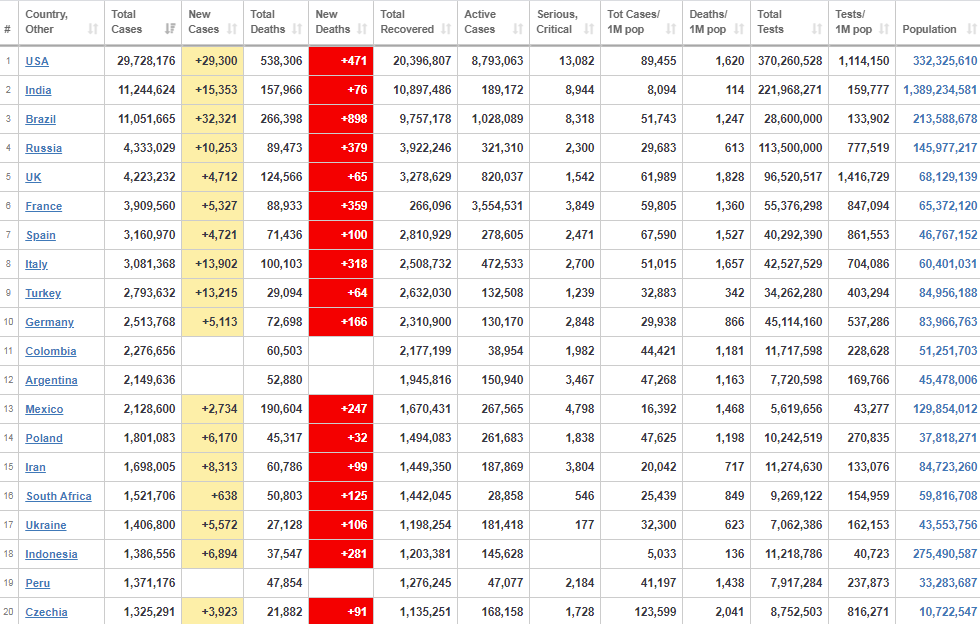The height and width of the screenshot is (624, 980).
Task: Open the Poland country link
Action: click(x=44, y=438)
